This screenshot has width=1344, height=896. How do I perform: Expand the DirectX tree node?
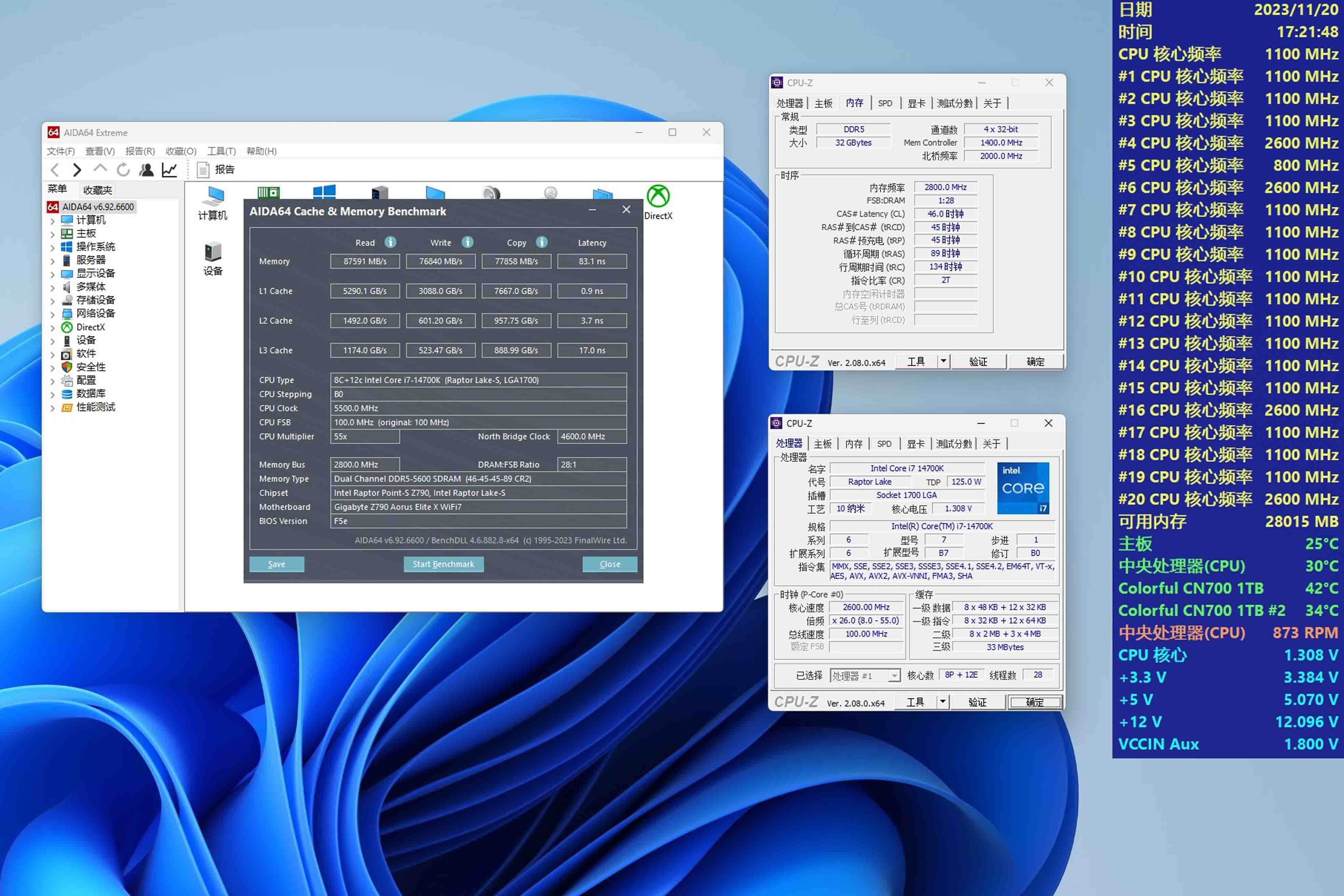tap(52, 327)
